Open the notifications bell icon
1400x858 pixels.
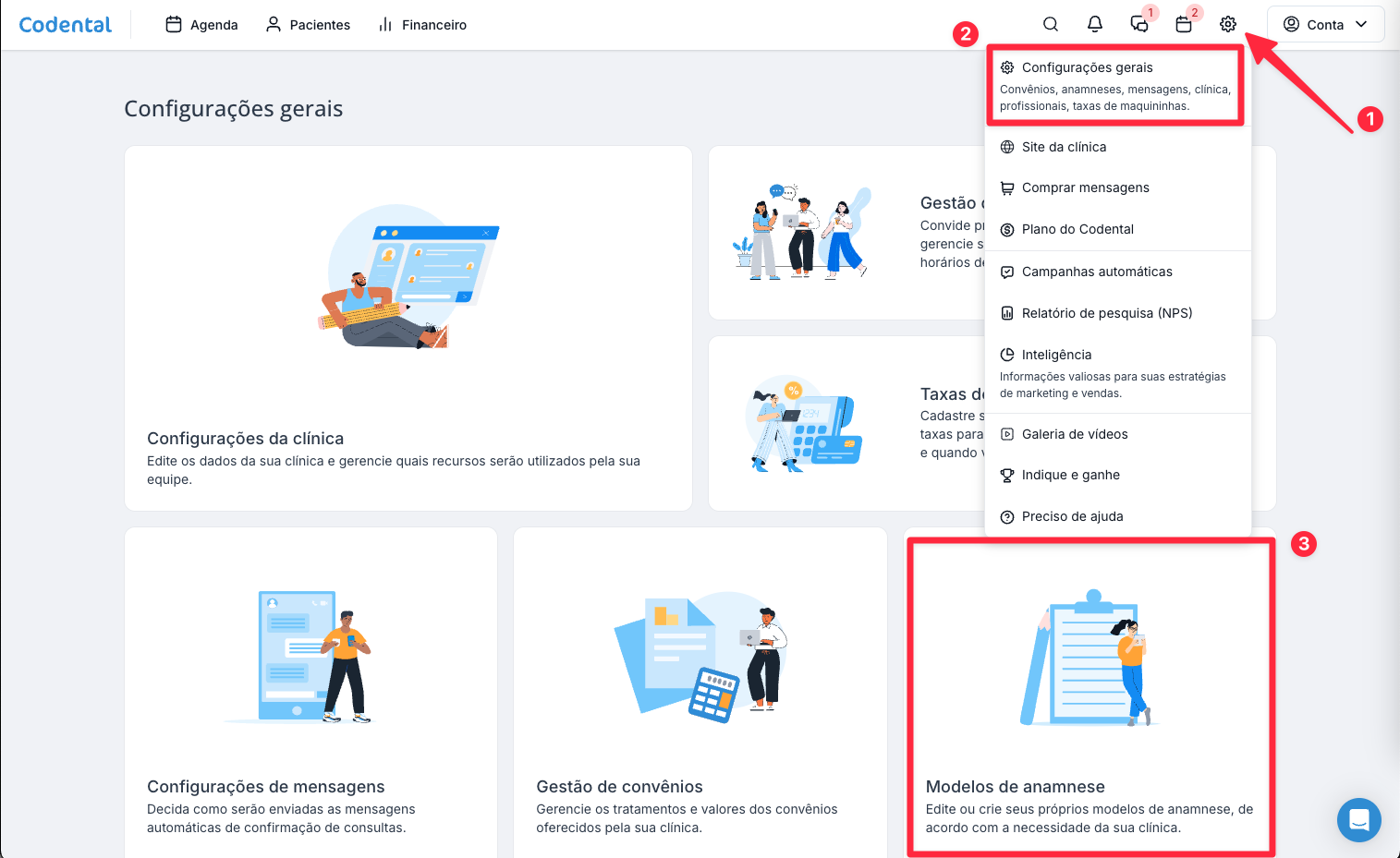point(1095,25)
